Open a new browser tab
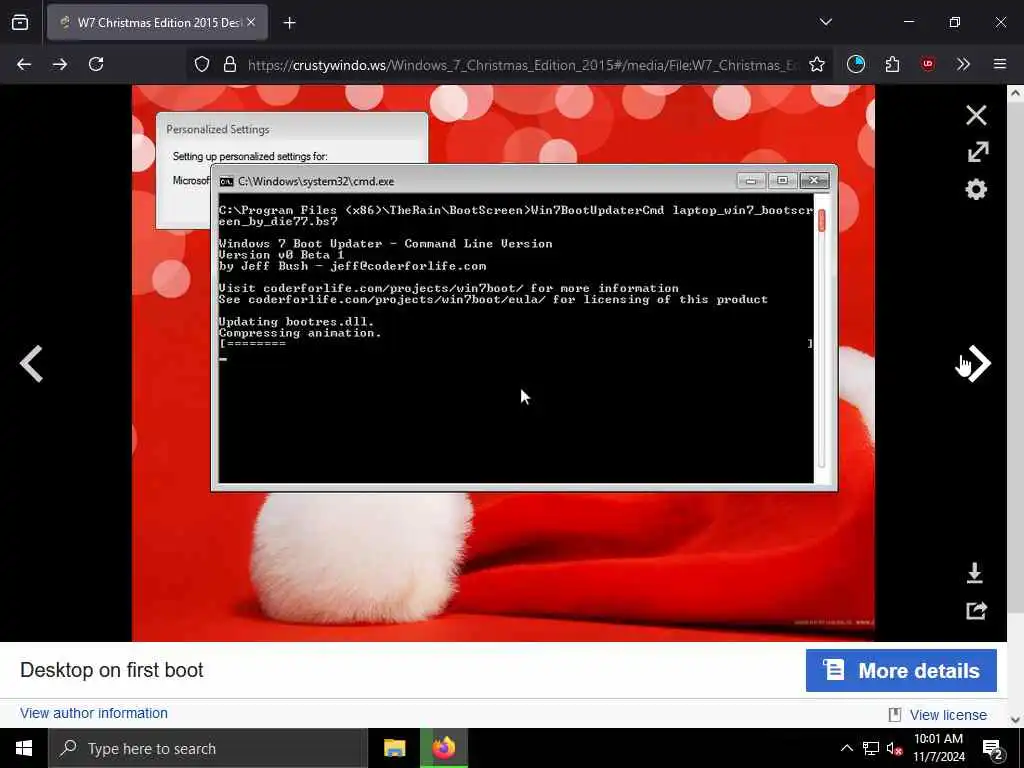The width and height of the screenshot is (1024, 768). 289,23
